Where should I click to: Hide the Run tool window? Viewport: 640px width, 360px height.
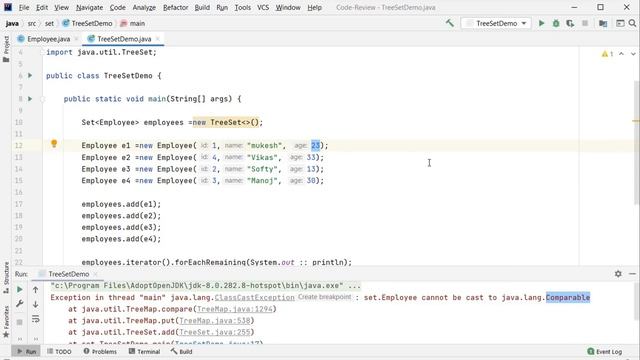(x=632, y=274)
